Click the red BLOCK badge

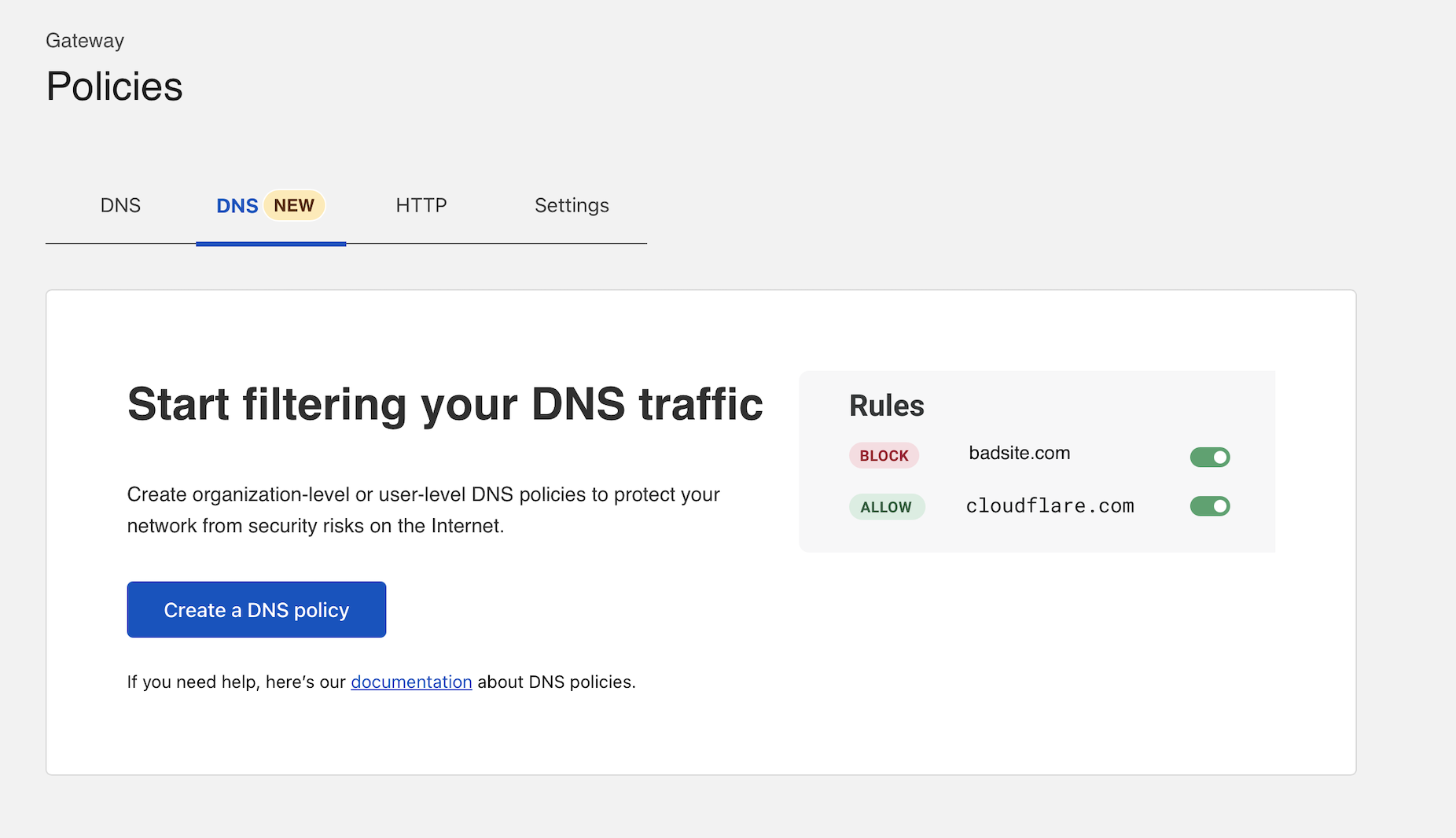pos(884,456)
